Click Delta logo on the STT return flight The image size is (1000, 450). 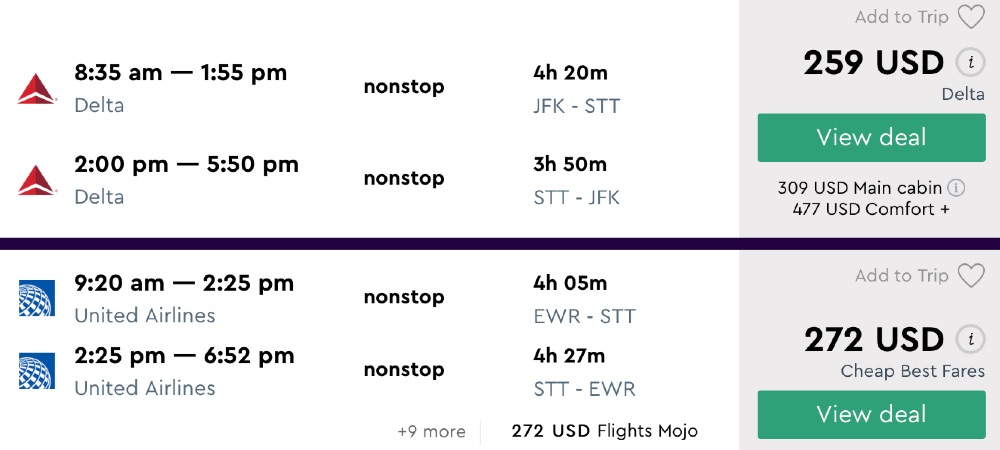click(37, 179)
